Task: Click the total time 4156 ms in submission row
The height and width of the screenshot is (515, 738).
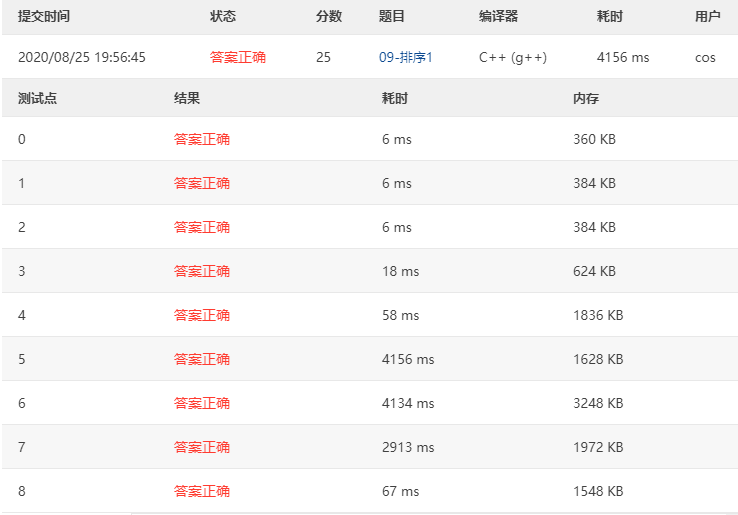Action: tap(623, 57)
